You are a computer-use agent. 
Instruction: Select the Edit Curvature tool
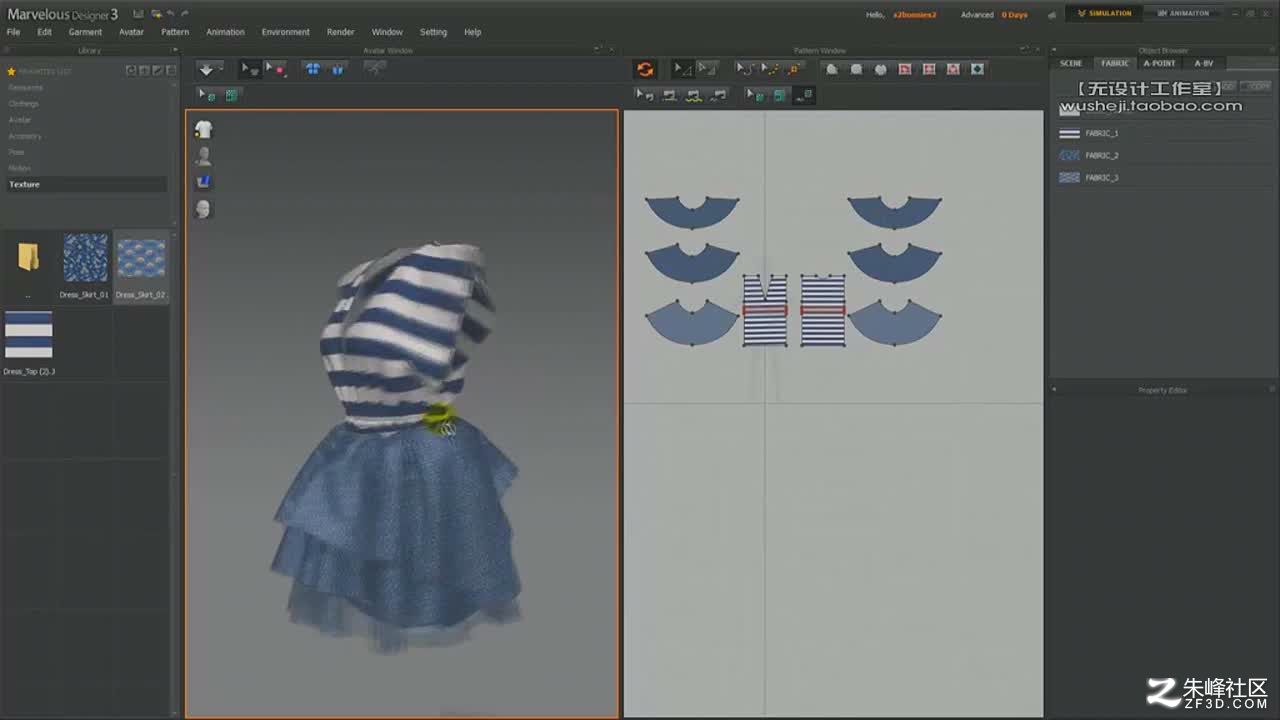[745, 69]
